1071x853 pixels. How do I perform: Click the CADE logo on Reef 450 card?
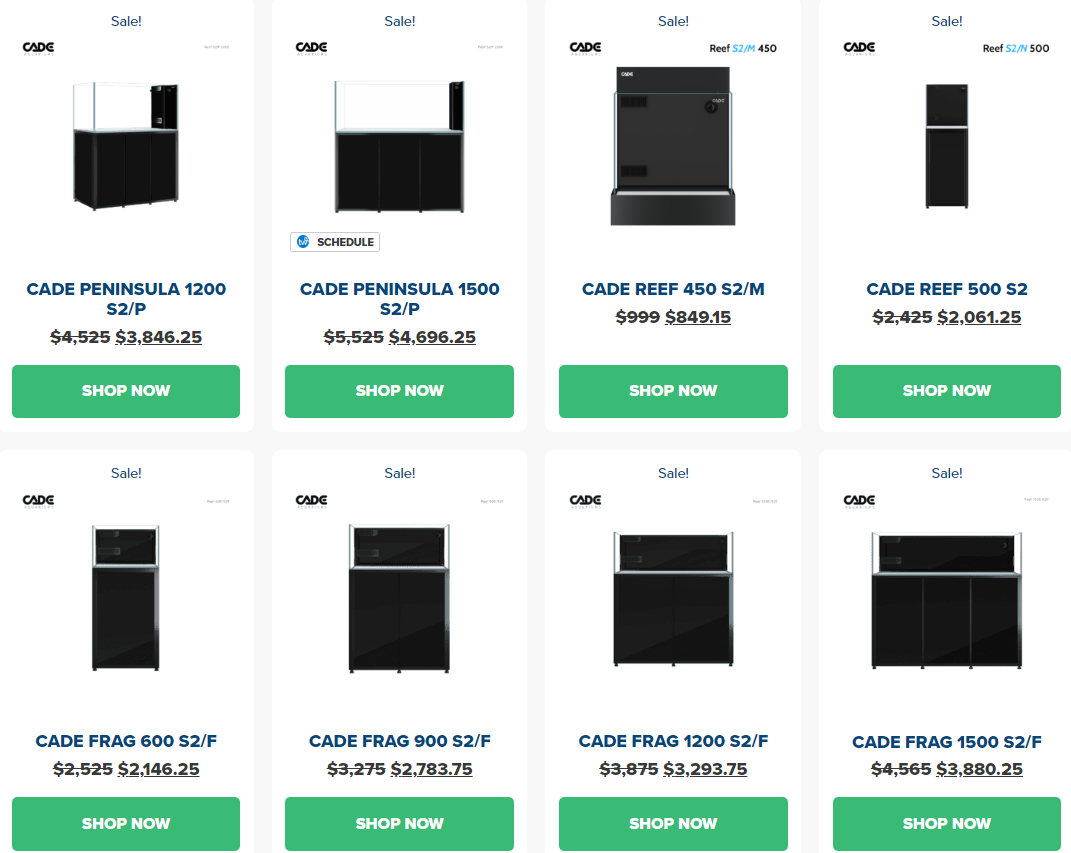coord(585,48)
